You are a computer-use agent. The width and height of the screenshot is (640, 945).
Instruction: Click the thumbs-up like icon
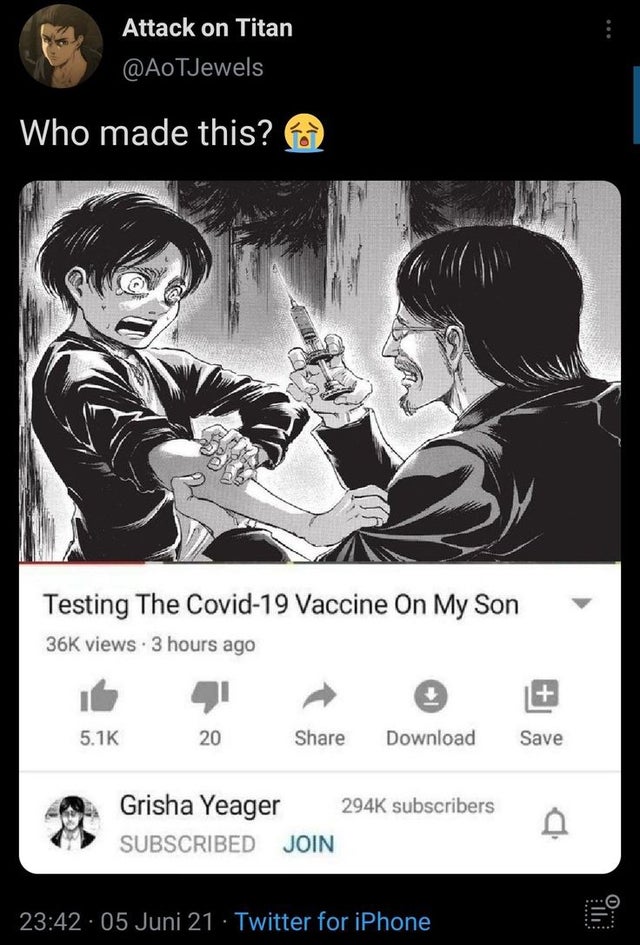click(x=99, y=696)
